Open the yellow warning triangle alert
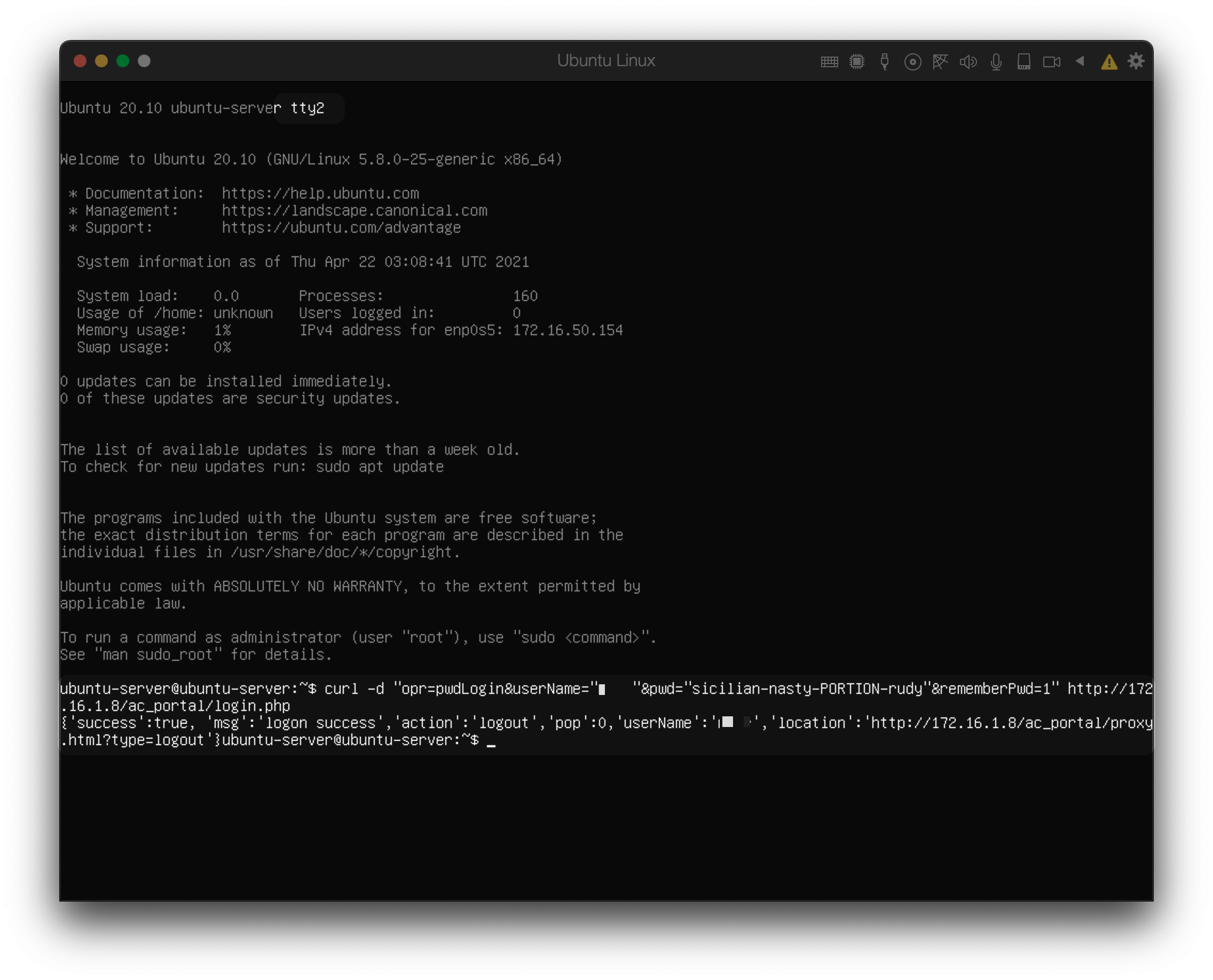Screen dimensions: 1213x980 (1109, 61)
